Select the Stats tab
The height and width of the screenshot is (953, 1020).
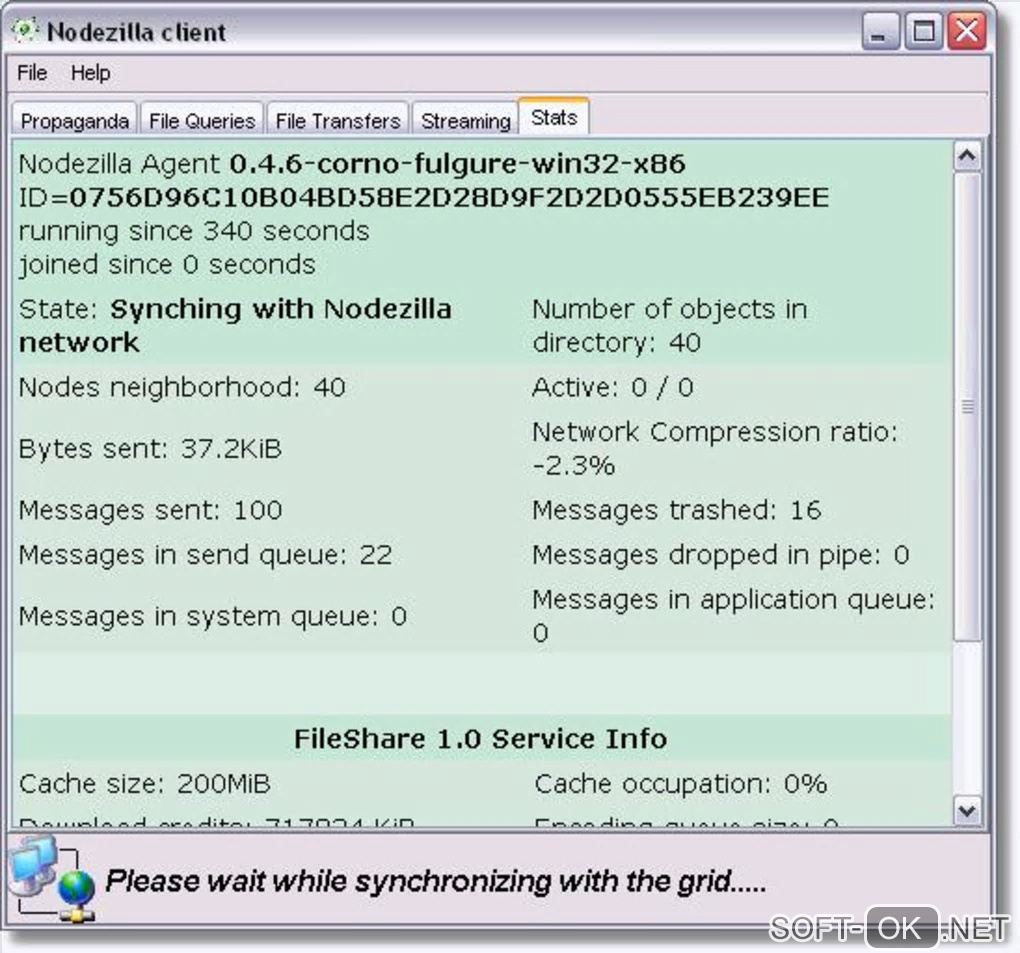tap(554, 117)
